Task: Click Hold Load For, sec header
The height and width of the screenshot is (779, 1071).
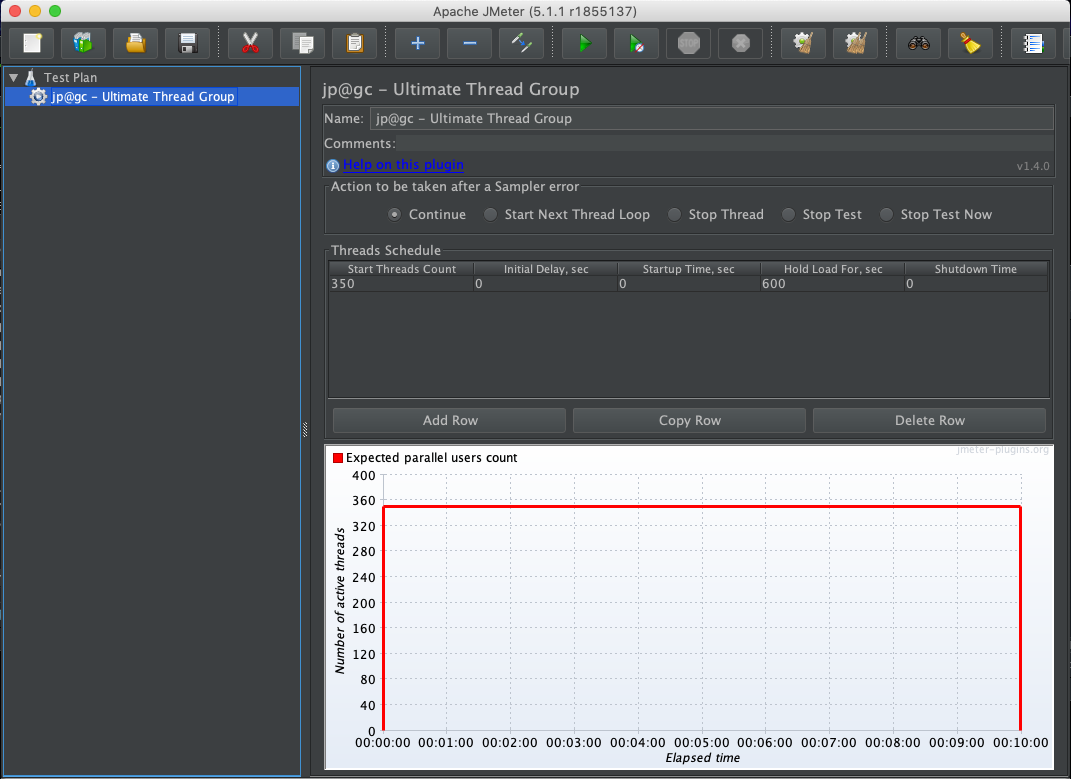Action: click(833, 269)
